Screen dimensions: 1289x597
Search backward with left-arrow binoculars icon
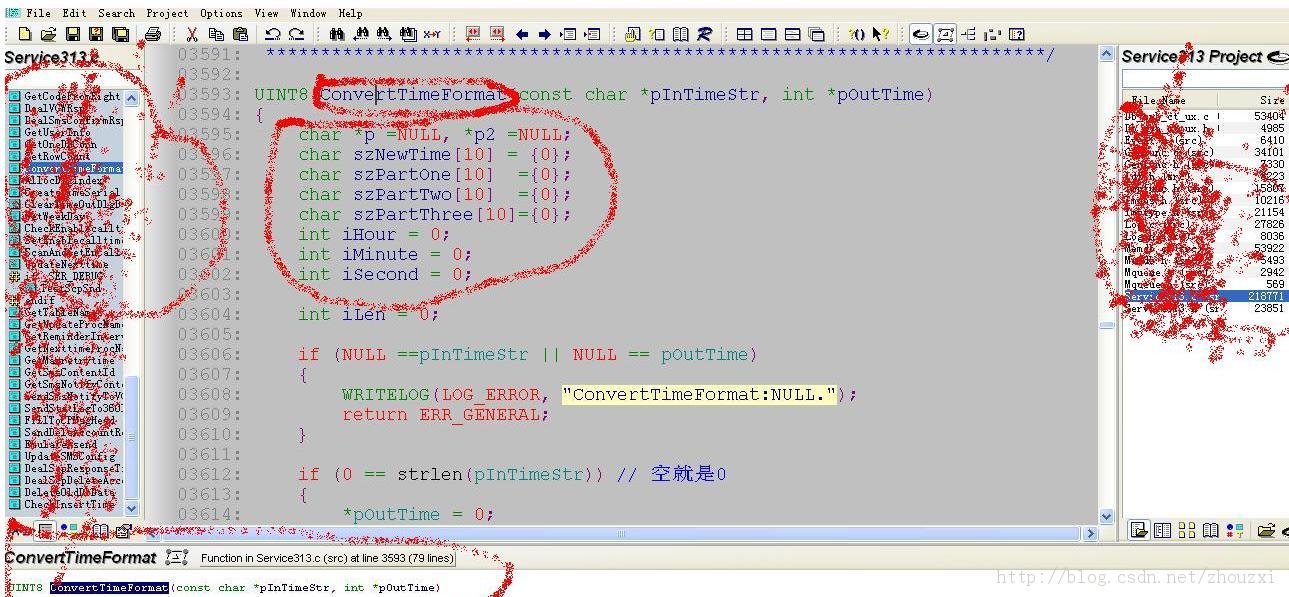(x=361, y=34)
